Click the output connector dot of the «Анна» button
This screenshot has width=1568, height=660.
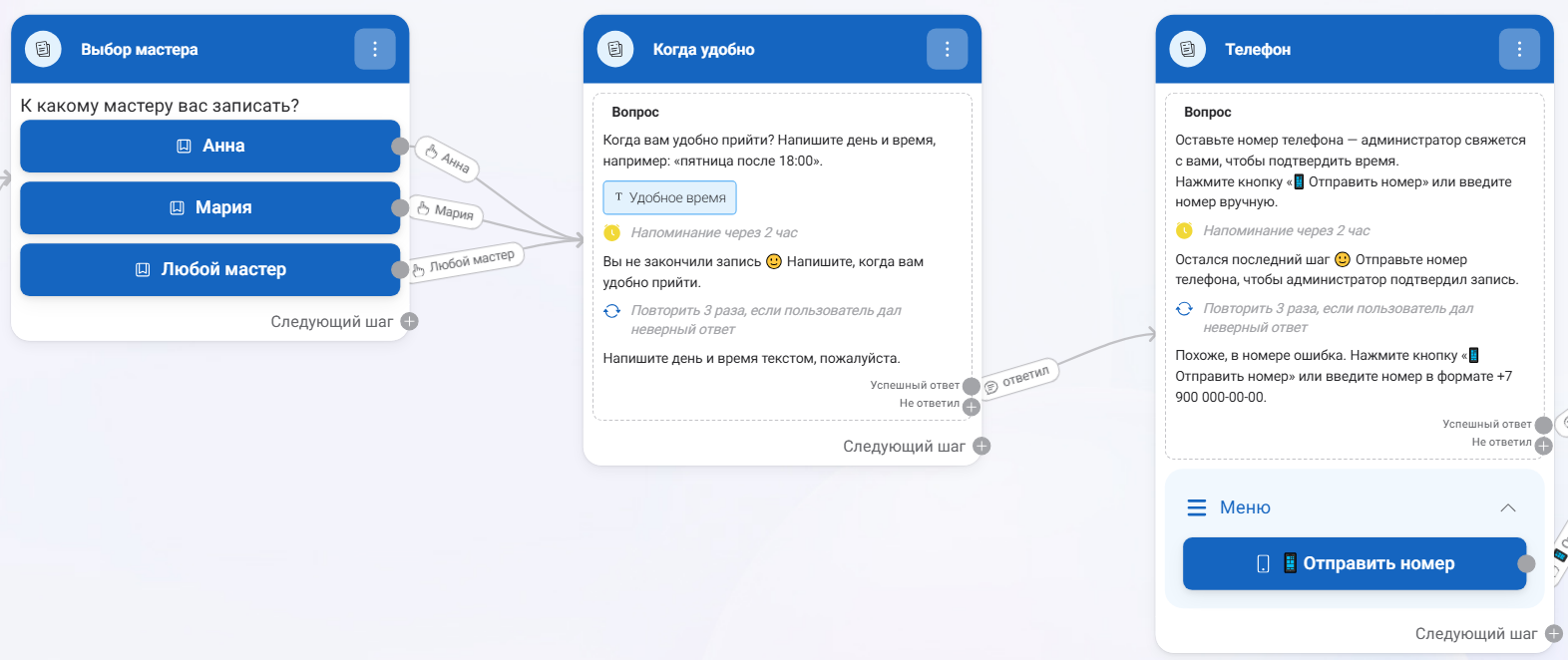400,147
